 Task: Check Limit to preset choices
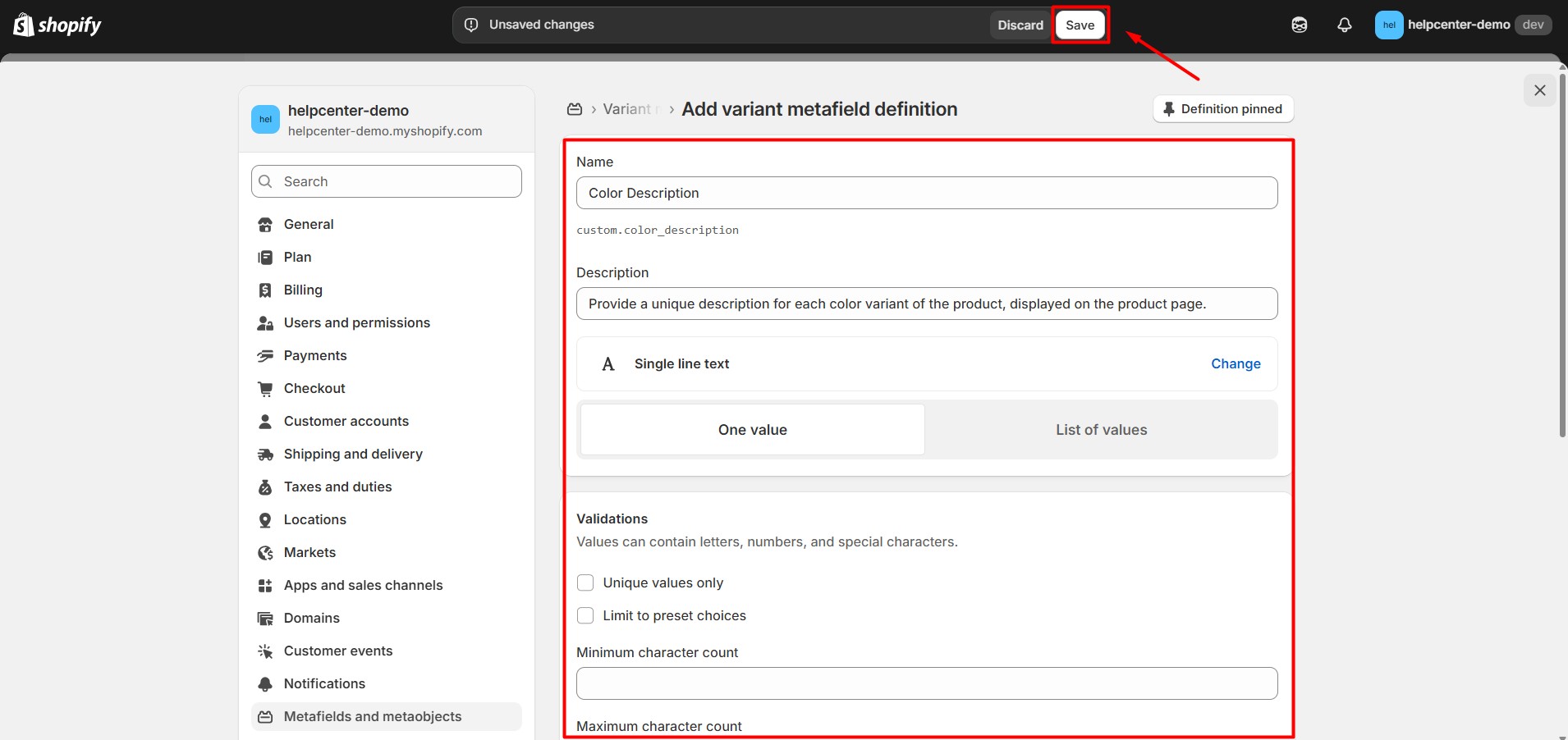[585, 616]
